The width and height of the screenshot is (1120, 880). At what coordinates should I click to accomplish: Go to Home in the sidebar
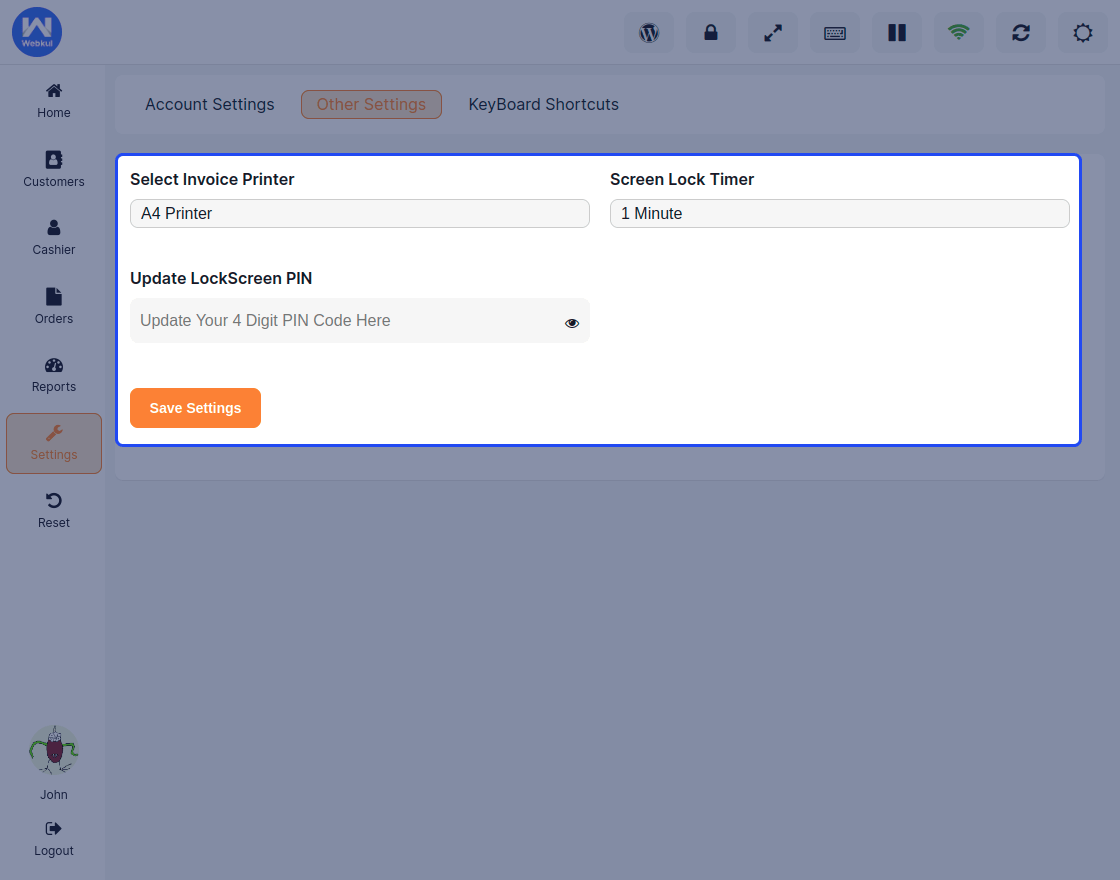54,101
